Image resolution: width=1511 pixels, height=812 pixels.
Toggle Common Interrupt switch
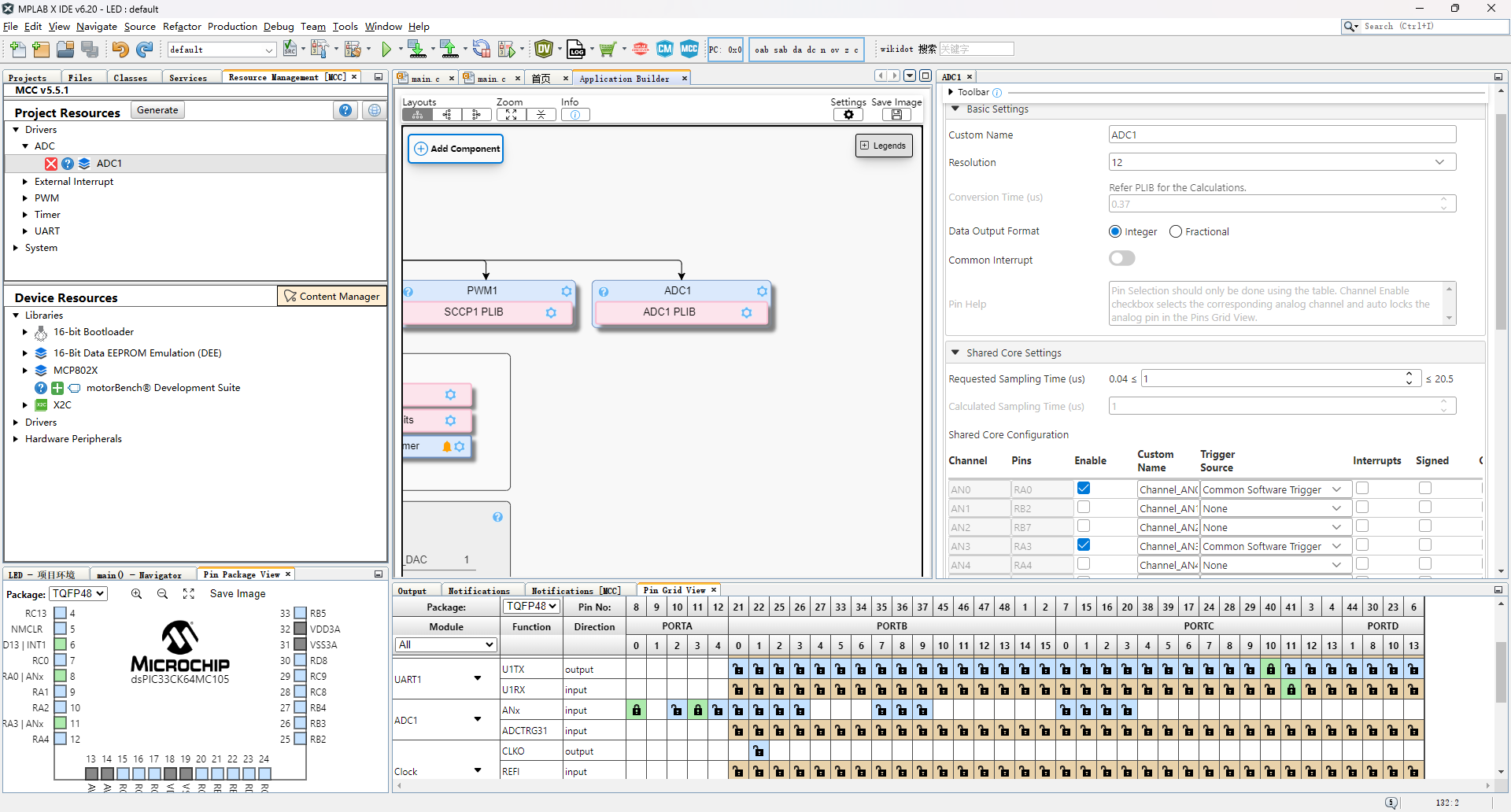[1122, 258]
